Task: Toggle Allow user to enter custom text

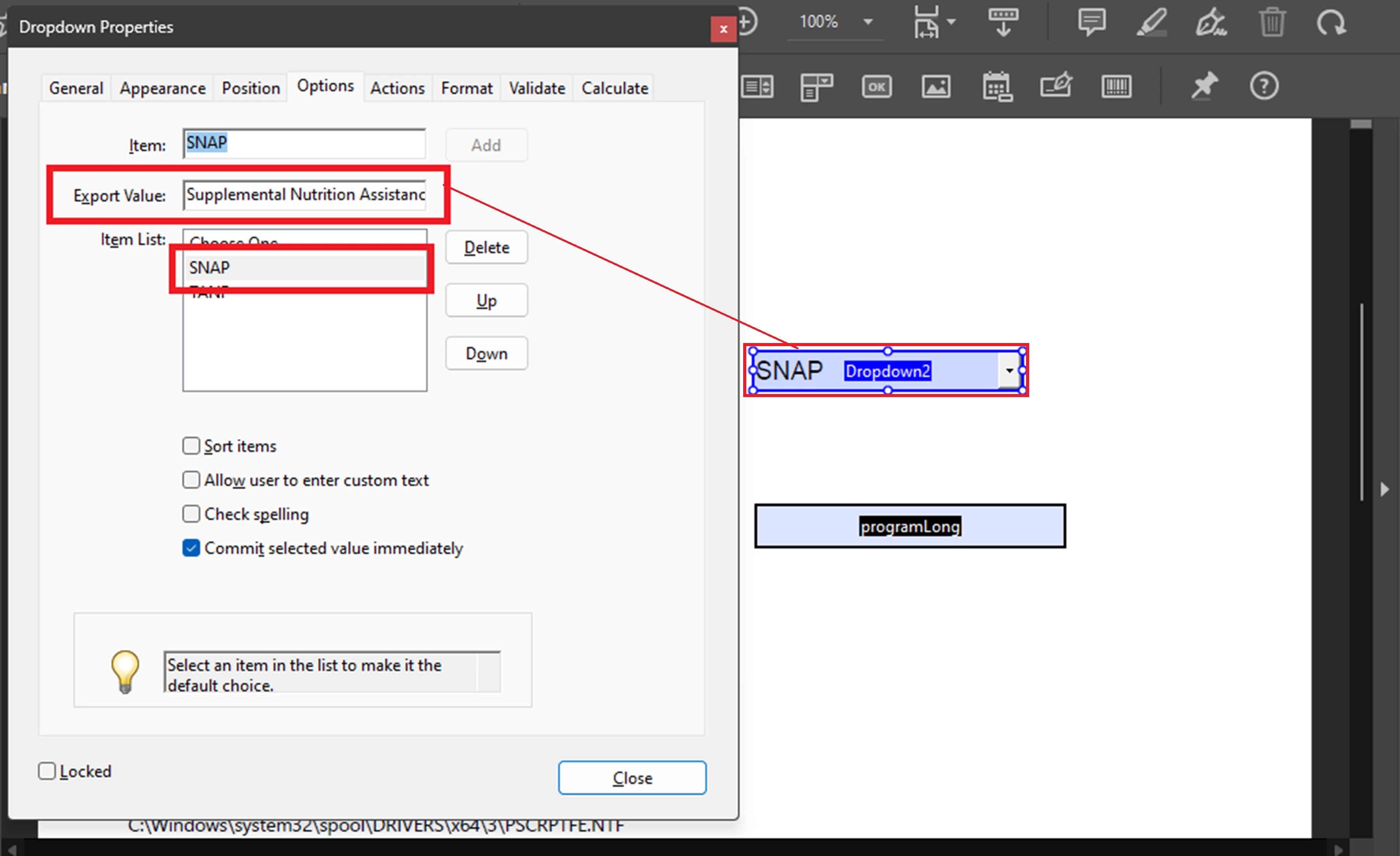Action: (191, 480)
